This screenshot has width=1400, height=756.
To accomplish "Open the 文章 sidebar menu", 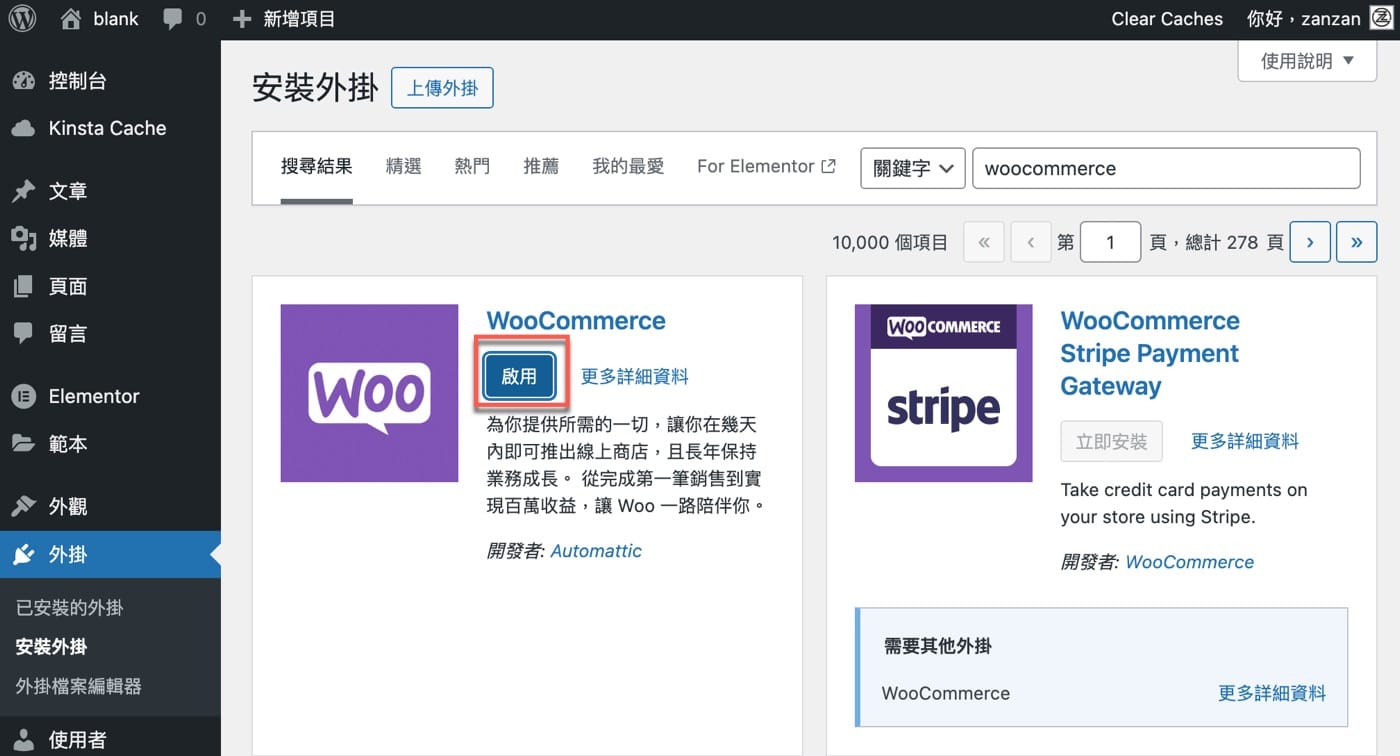I will pos(110,191).
